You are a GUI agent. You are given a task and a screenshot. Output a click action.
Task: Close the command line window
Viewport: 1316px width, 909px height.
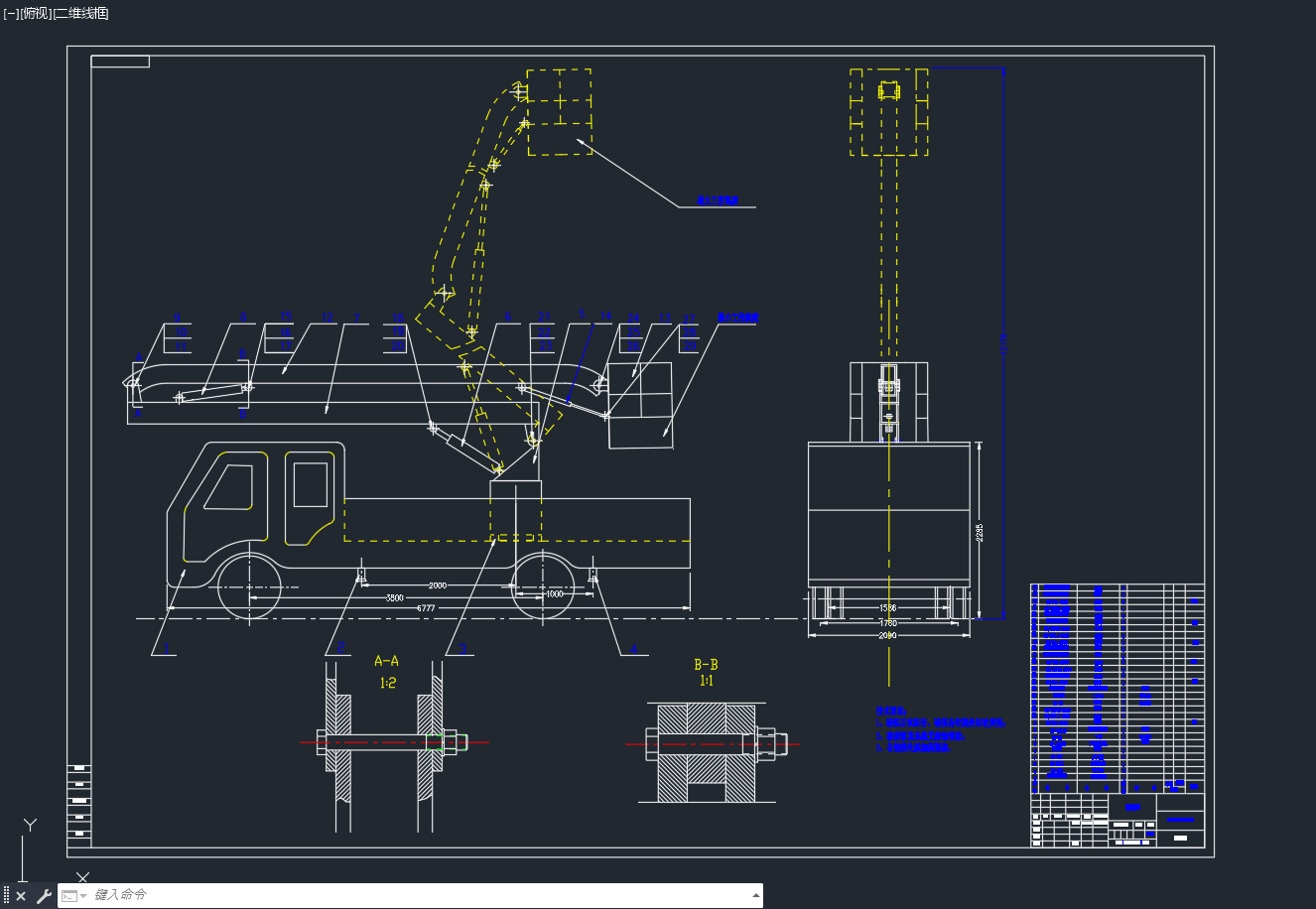click(x=21, y=896)
